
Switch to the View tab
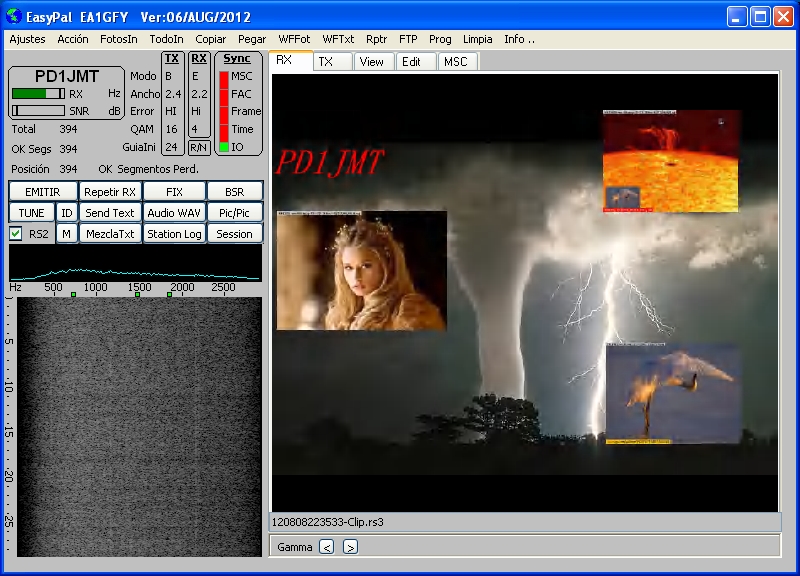click(373, 62)
